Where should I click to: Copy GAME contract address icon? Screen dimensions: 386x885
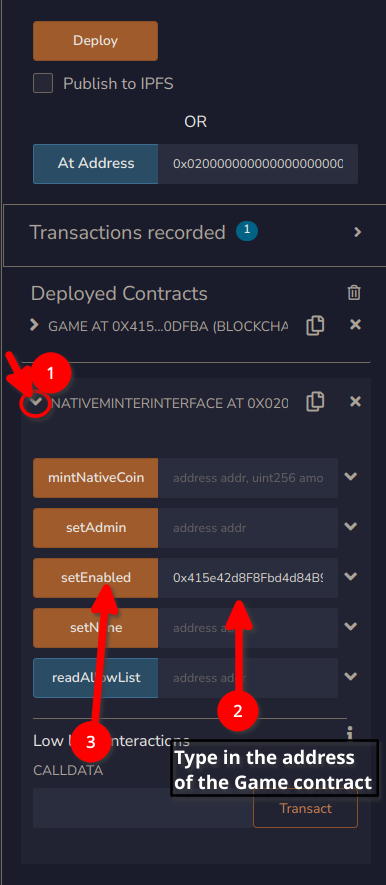[315, 326]
